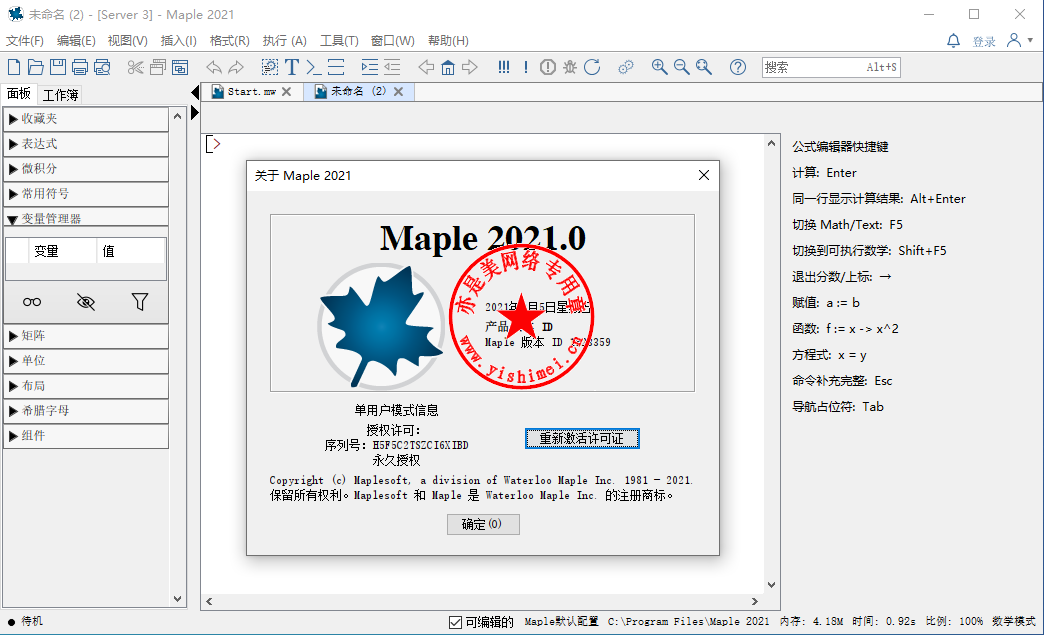Viewport: 1044px width, 635px height.
Task: Close the 未命名 (2) document tab
Action: 398,92
